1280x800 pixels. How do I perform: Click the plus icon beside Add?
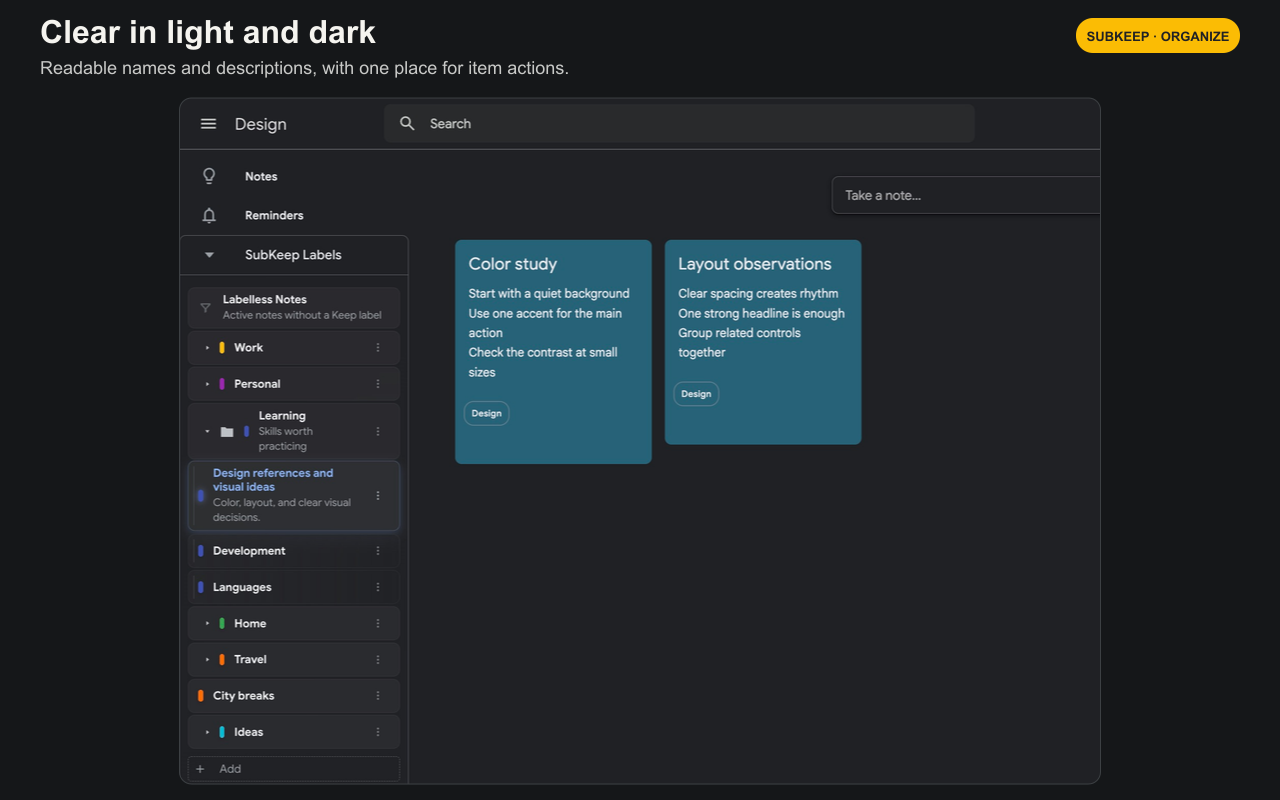(x=200, y=769)
